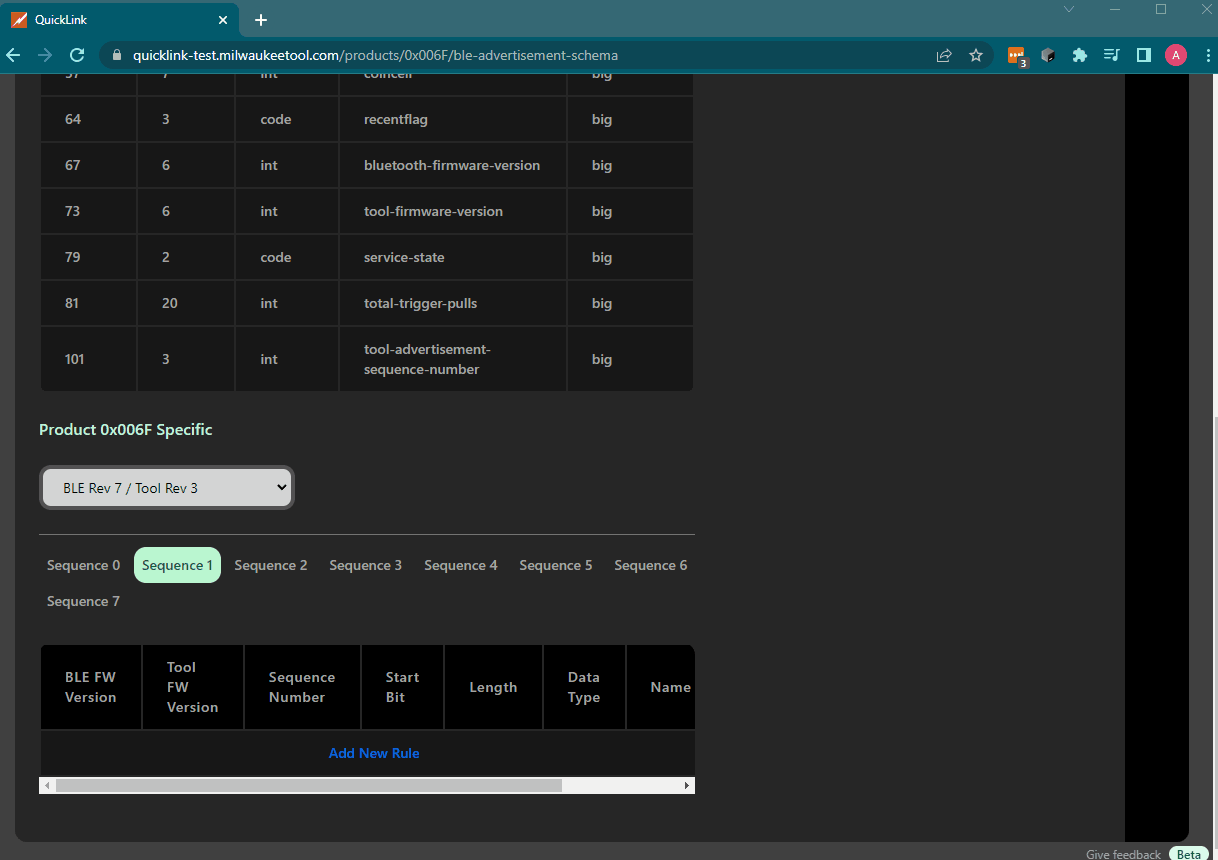This screenshot has width=1218, height=860.
Task: Close the QuickLink tab
Action: [223, 20]
